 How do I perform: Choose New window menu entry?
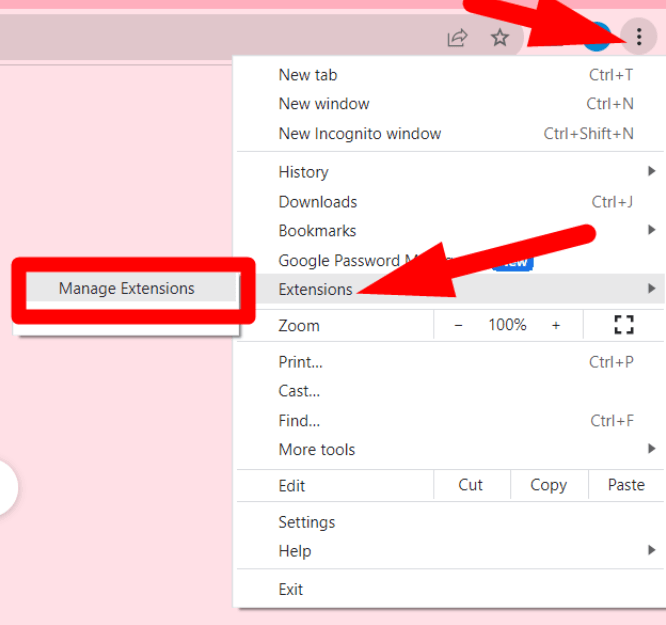point(324,104)
